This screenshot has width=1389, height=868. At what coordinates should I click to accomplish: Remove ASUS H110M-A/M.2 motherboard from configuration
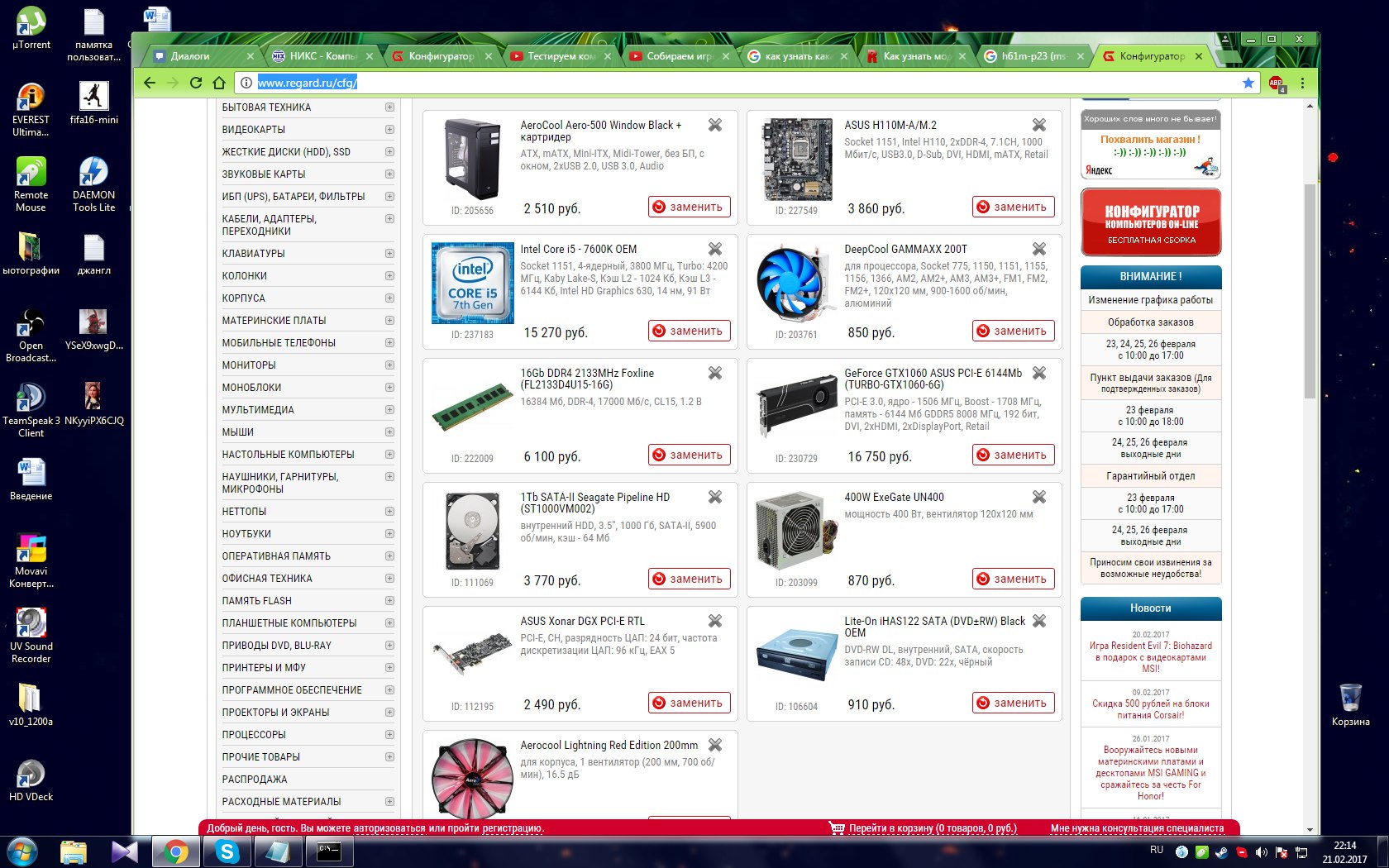pyautogui.click(x=1039, y=125)
